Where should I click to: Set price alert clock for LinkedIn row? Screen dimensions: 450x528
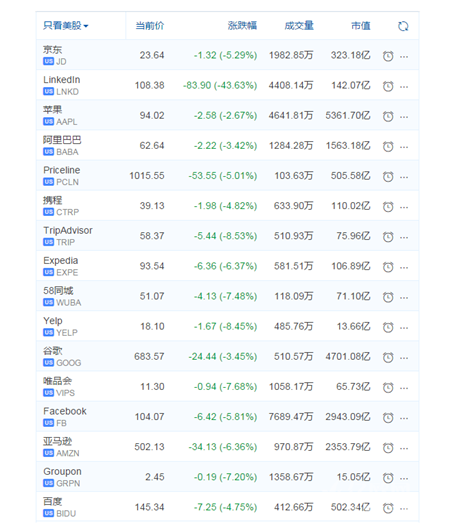coord(388,86)
